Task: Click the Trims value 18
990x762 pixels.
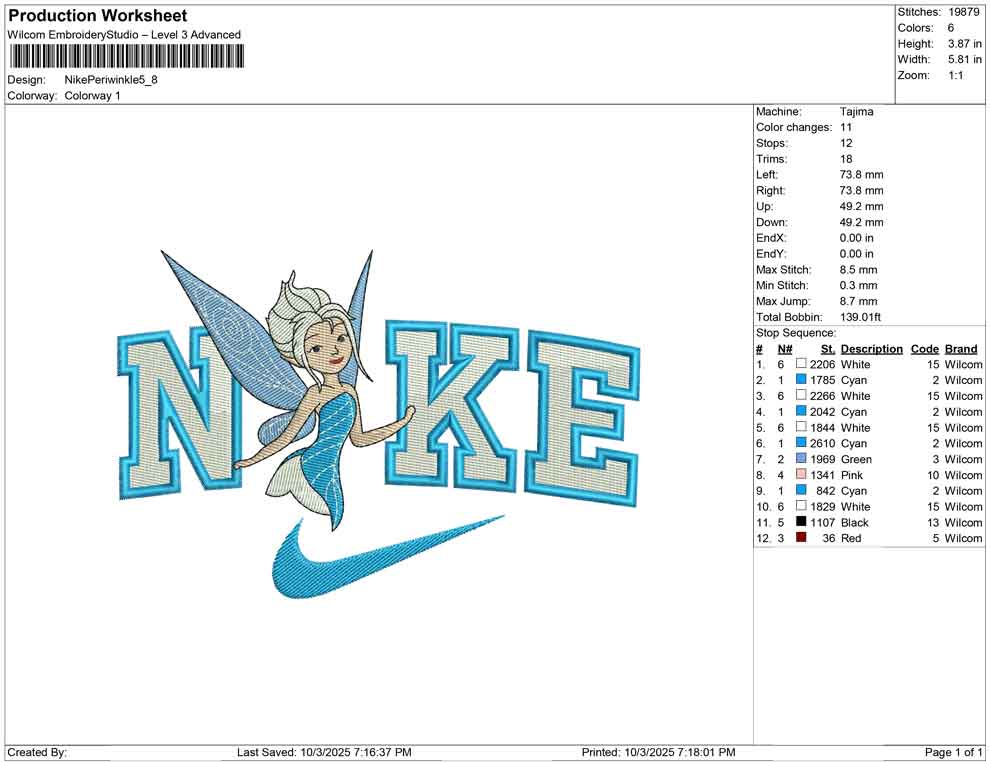Action: tap(846, 159)
